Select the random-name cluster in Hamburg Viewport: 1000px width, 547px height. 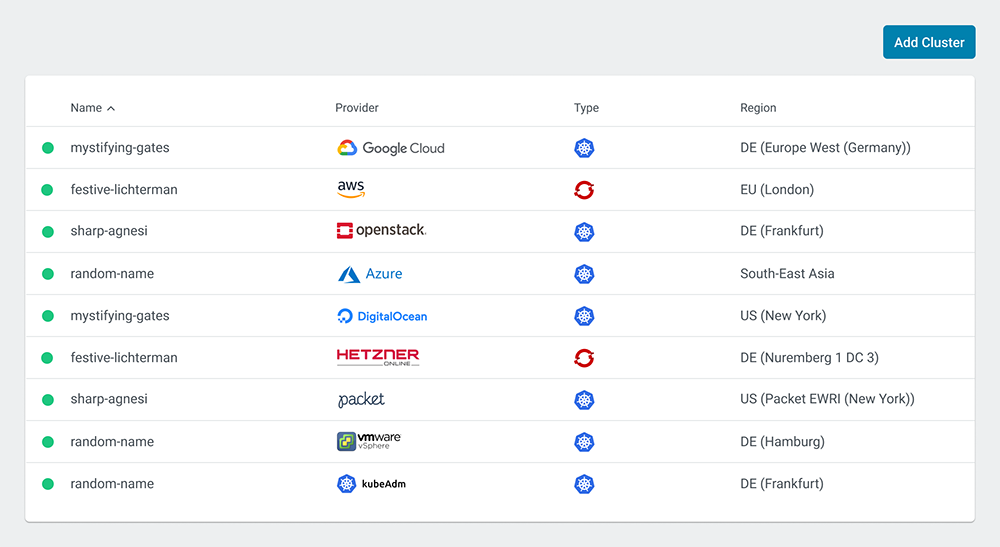coord(112,442)
